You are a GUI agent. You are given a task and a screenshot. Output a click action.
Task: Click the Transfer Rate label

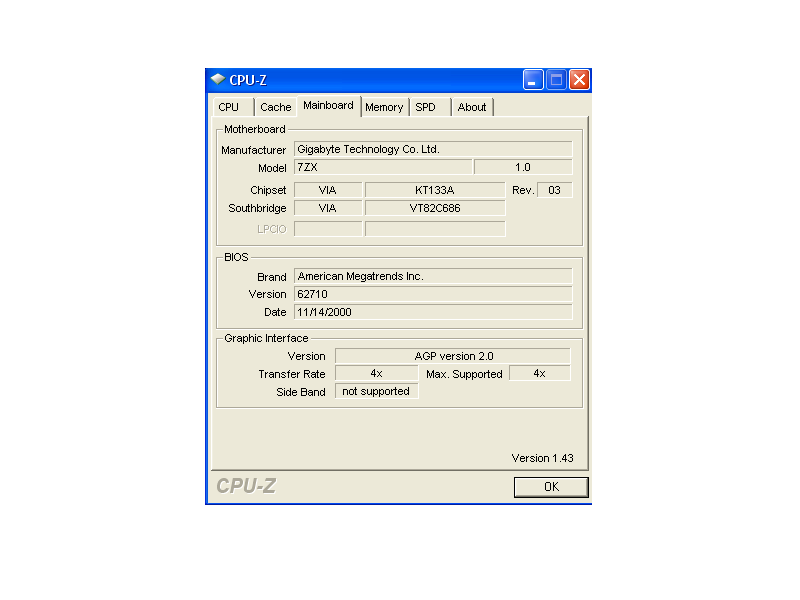click(x=291, y=374)
